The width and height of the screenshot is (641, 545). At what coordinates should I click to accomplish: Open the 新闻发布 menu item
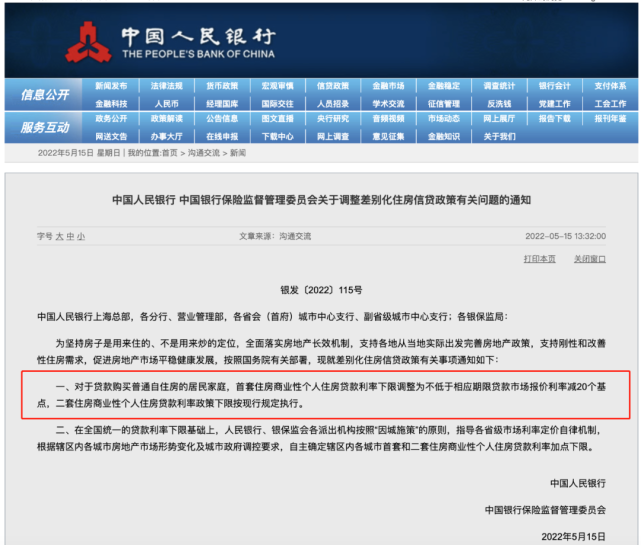pos(111,86)
